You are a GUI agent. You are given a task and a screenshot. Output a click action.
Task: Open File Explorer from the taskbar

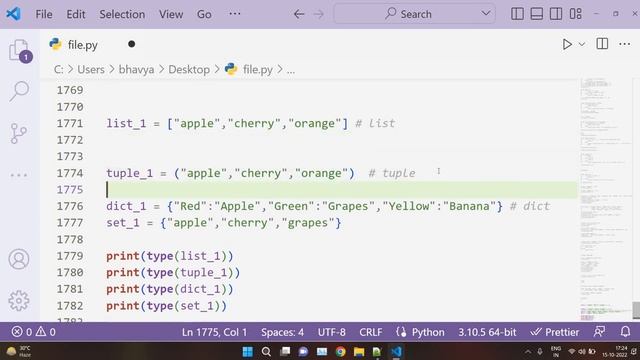pos(359,351)
